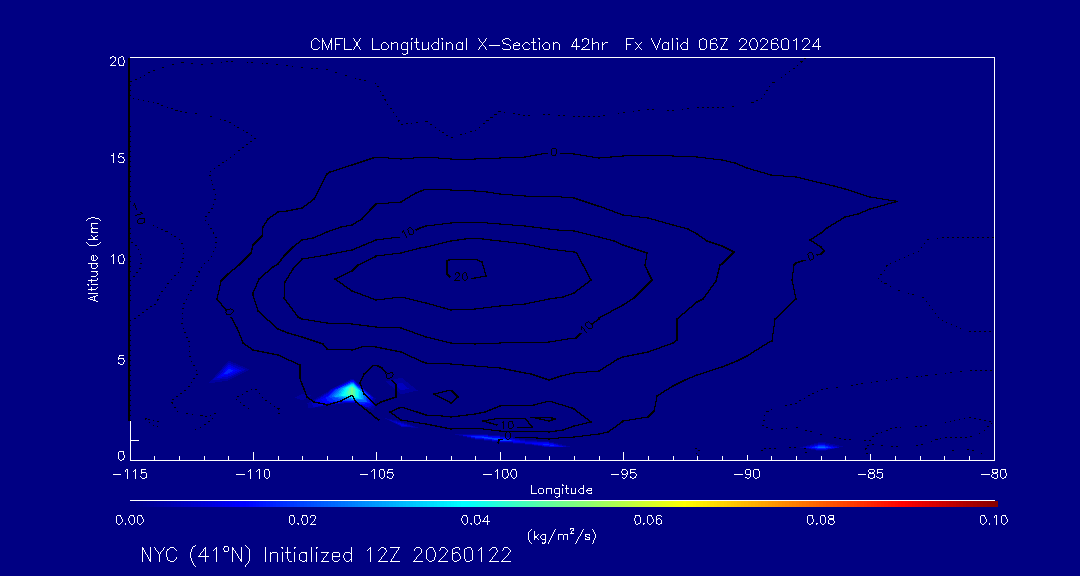Click the "Longitude" x-axis label
The height and width of the screenshot is (576, 1080).
point(561,491)
